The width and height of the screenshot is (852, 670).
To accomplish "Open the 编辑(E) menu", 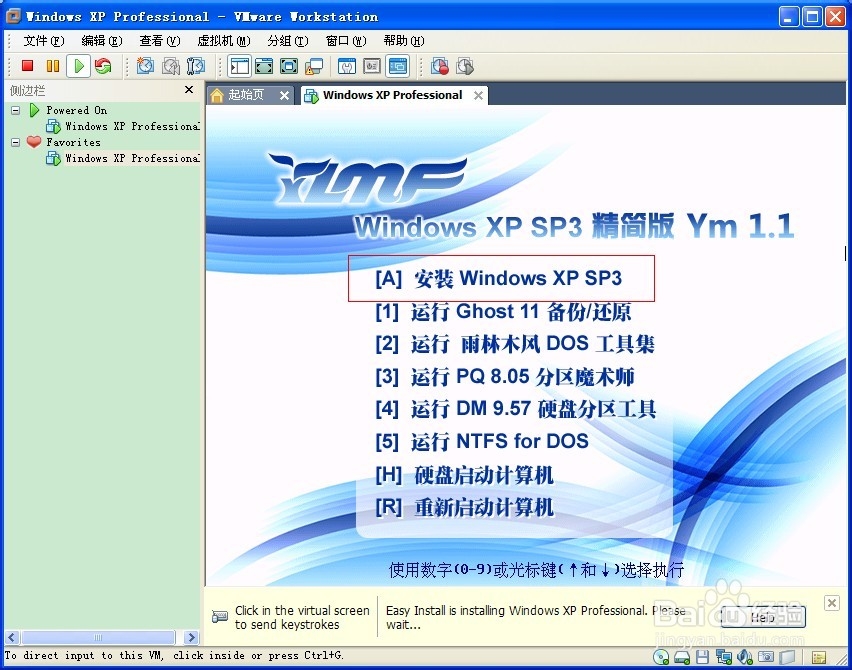I will click(x=102, y=41).
